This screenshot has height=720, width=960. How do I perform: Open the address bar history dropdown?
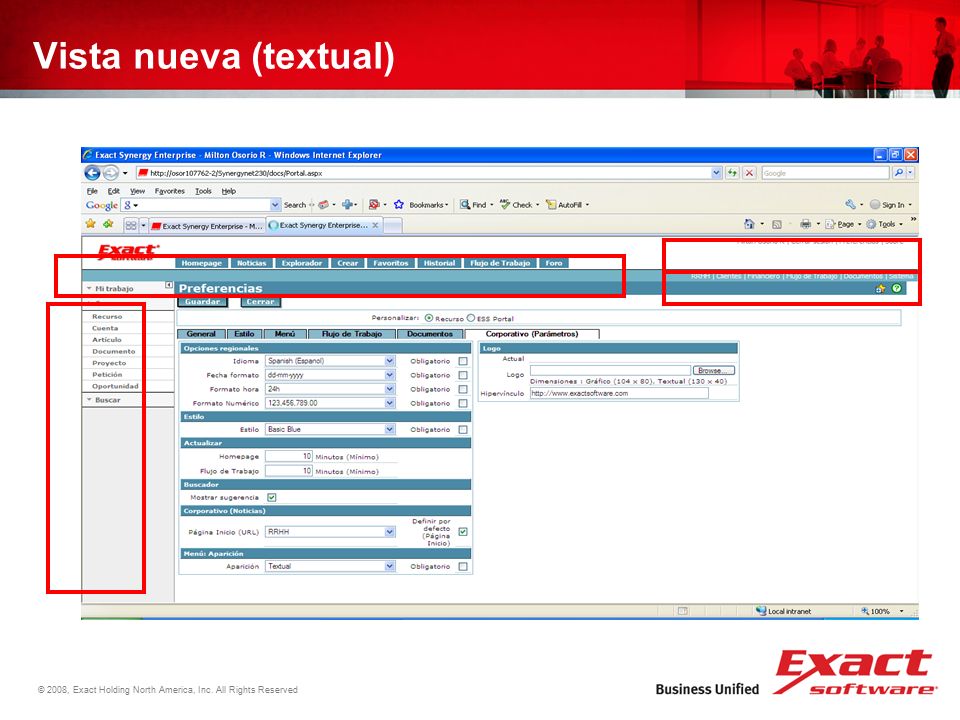click(716, 173)
